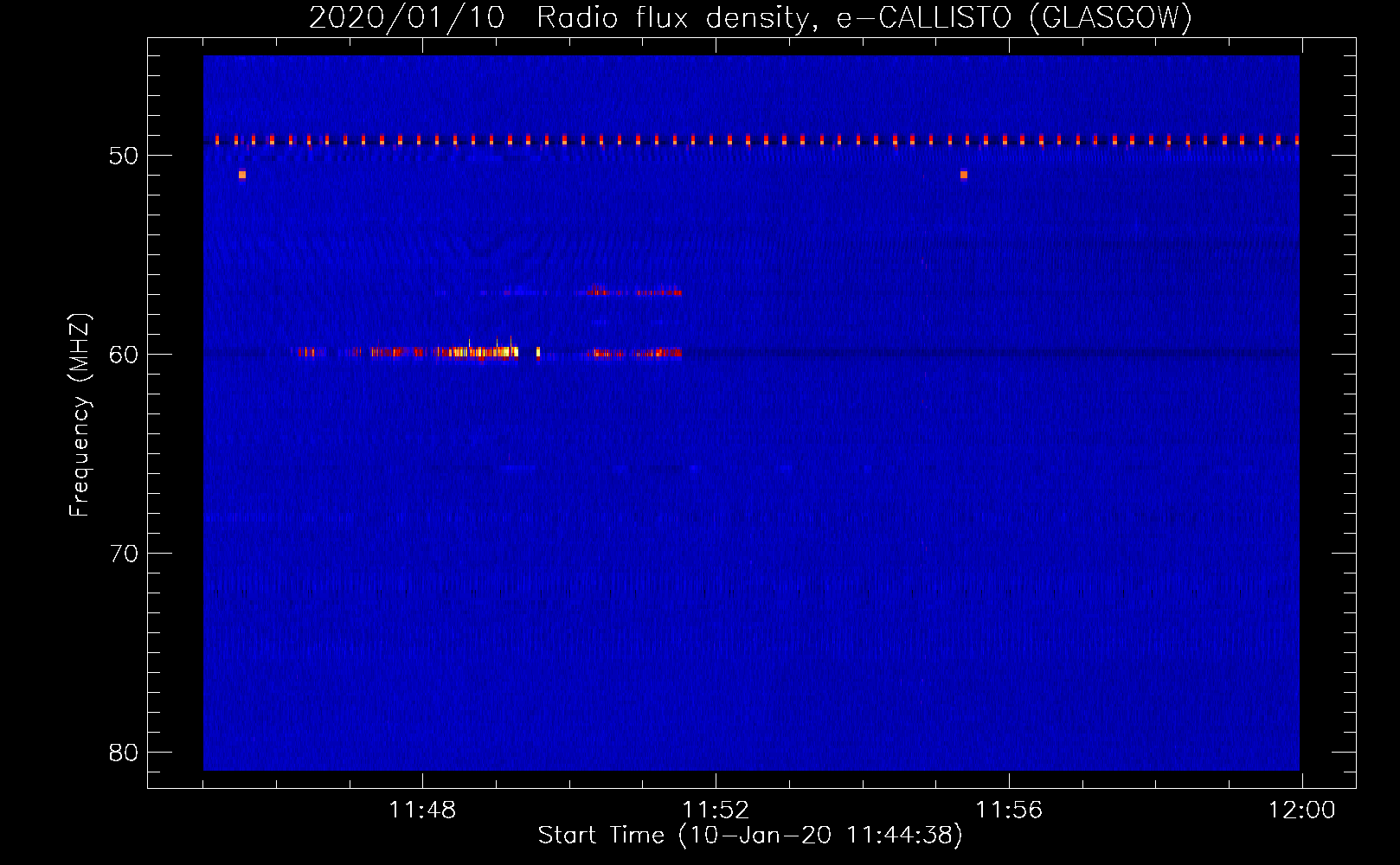Click the 70 frequency tick label
This screenshot has height=865, width=1400.
click(124, 554)
